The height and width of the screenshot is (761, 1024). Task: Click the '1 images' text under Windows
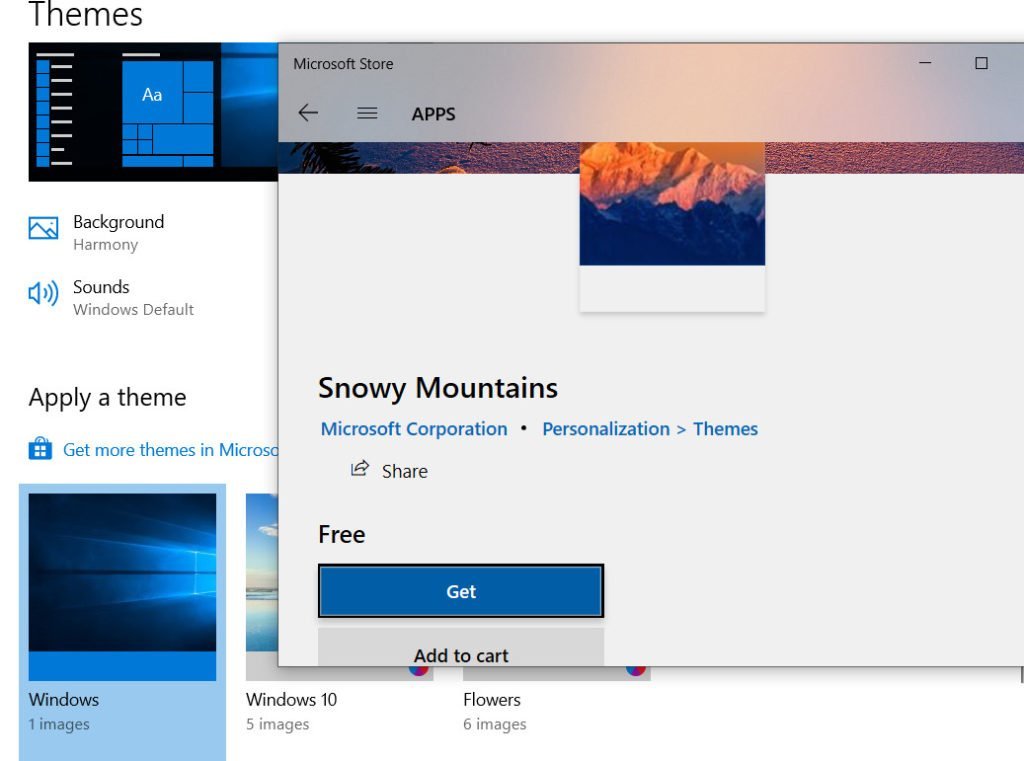coord(59,724)
